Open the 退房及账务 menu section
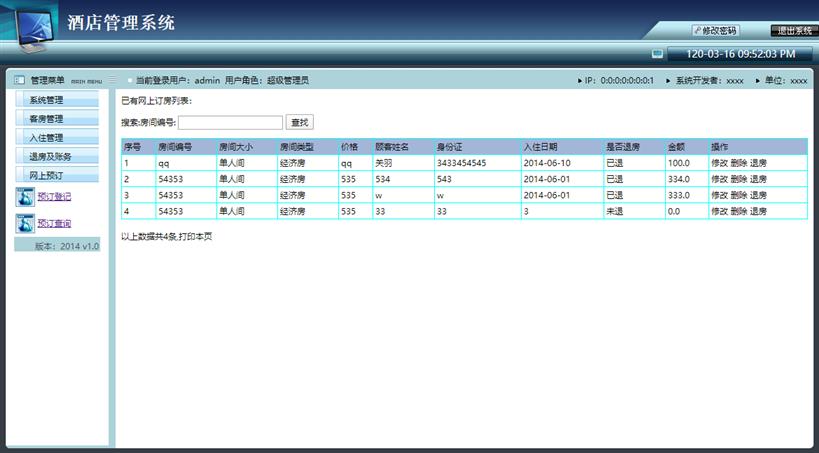 click(57, 157)
